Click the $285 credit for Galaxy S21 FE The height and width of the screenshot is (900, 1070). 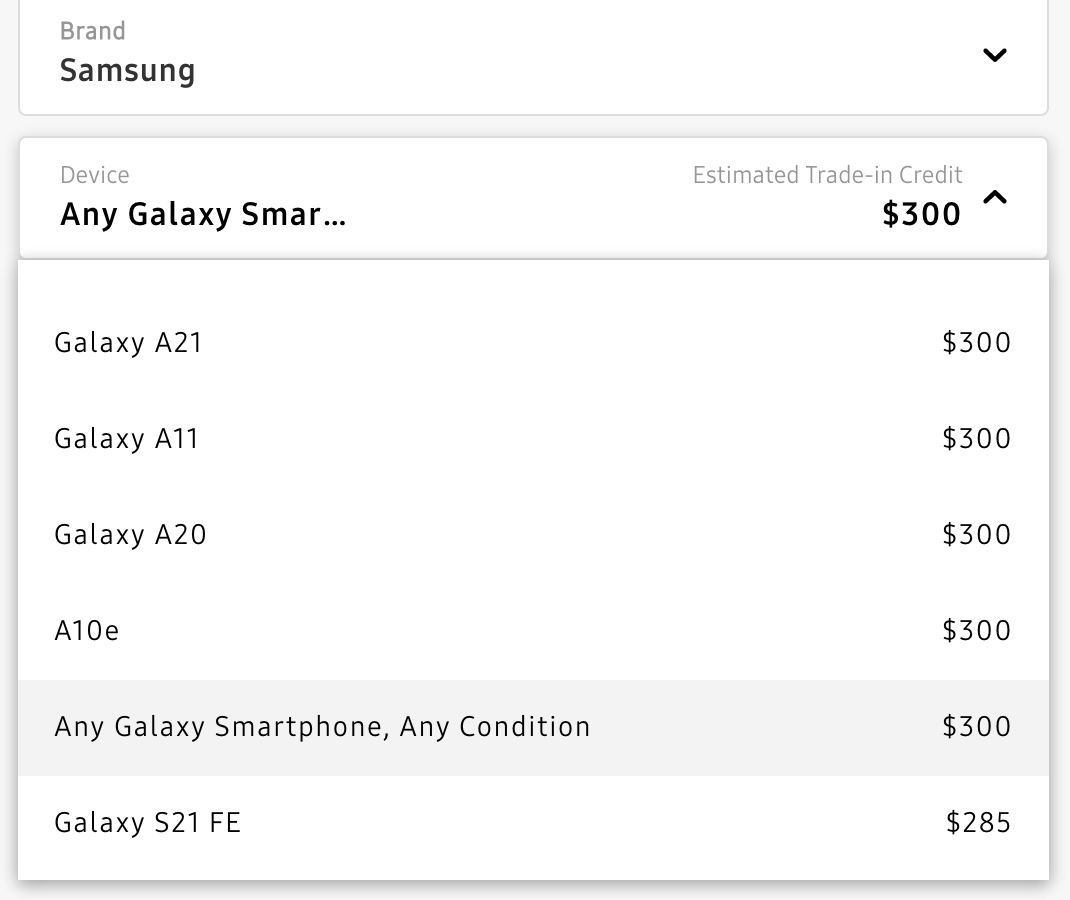tap(978, 823)
